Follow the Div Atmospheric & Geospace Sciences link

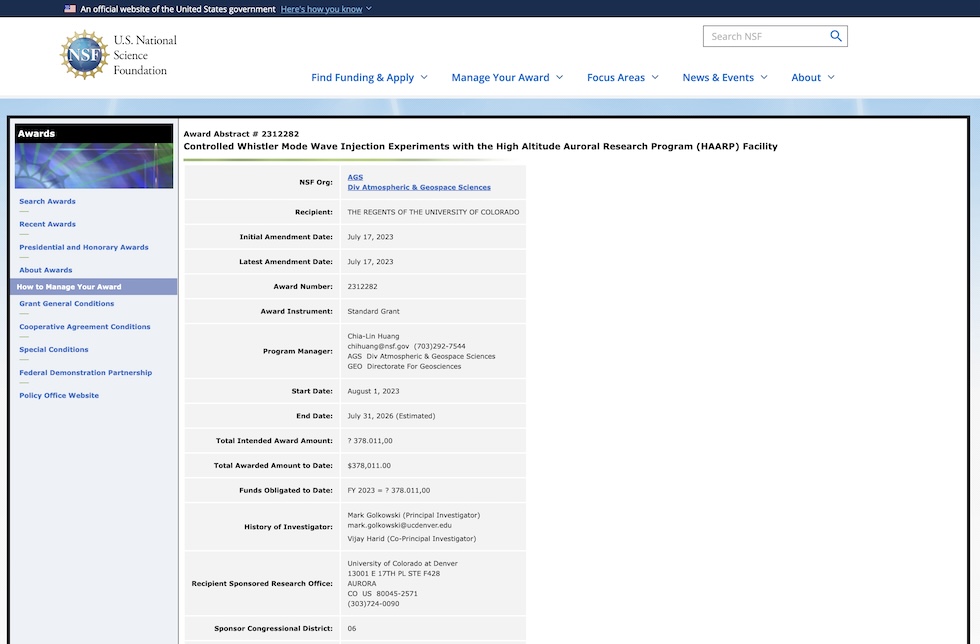pos(419,187)
